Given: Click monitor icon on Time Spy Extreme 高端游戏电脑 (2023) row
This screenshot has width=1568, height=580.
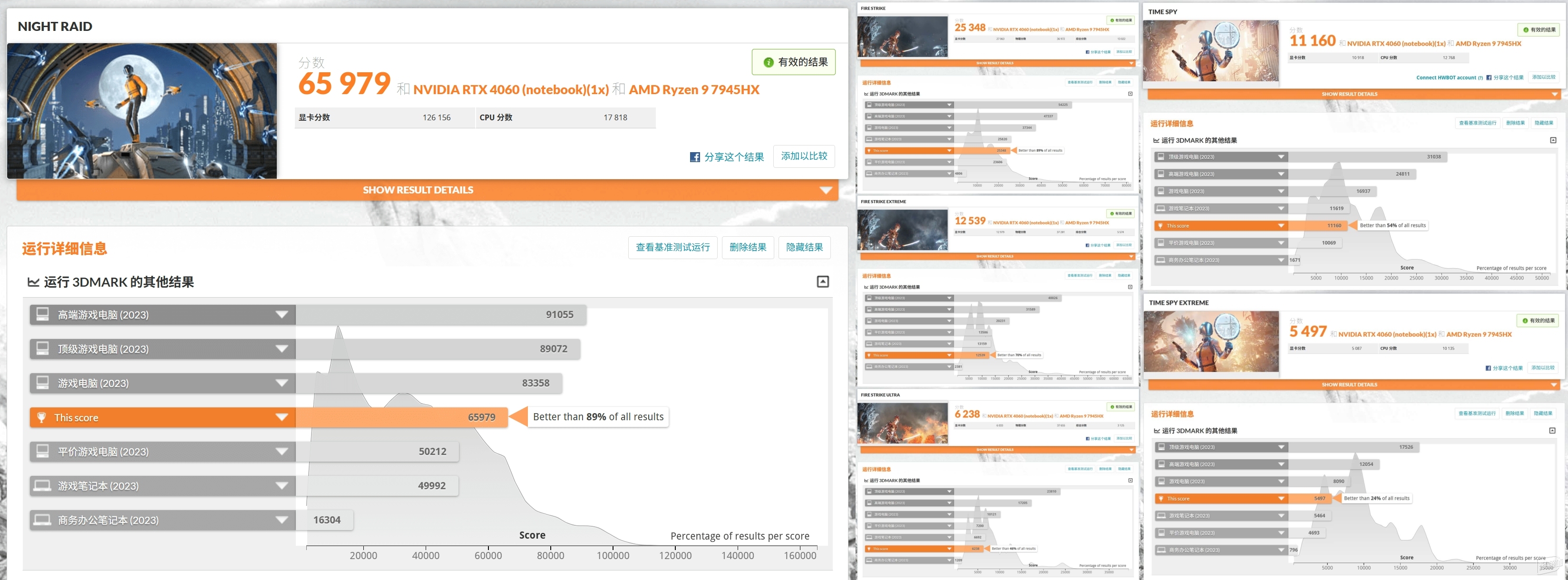Looking at the screenshot, I should point(1161,464).
